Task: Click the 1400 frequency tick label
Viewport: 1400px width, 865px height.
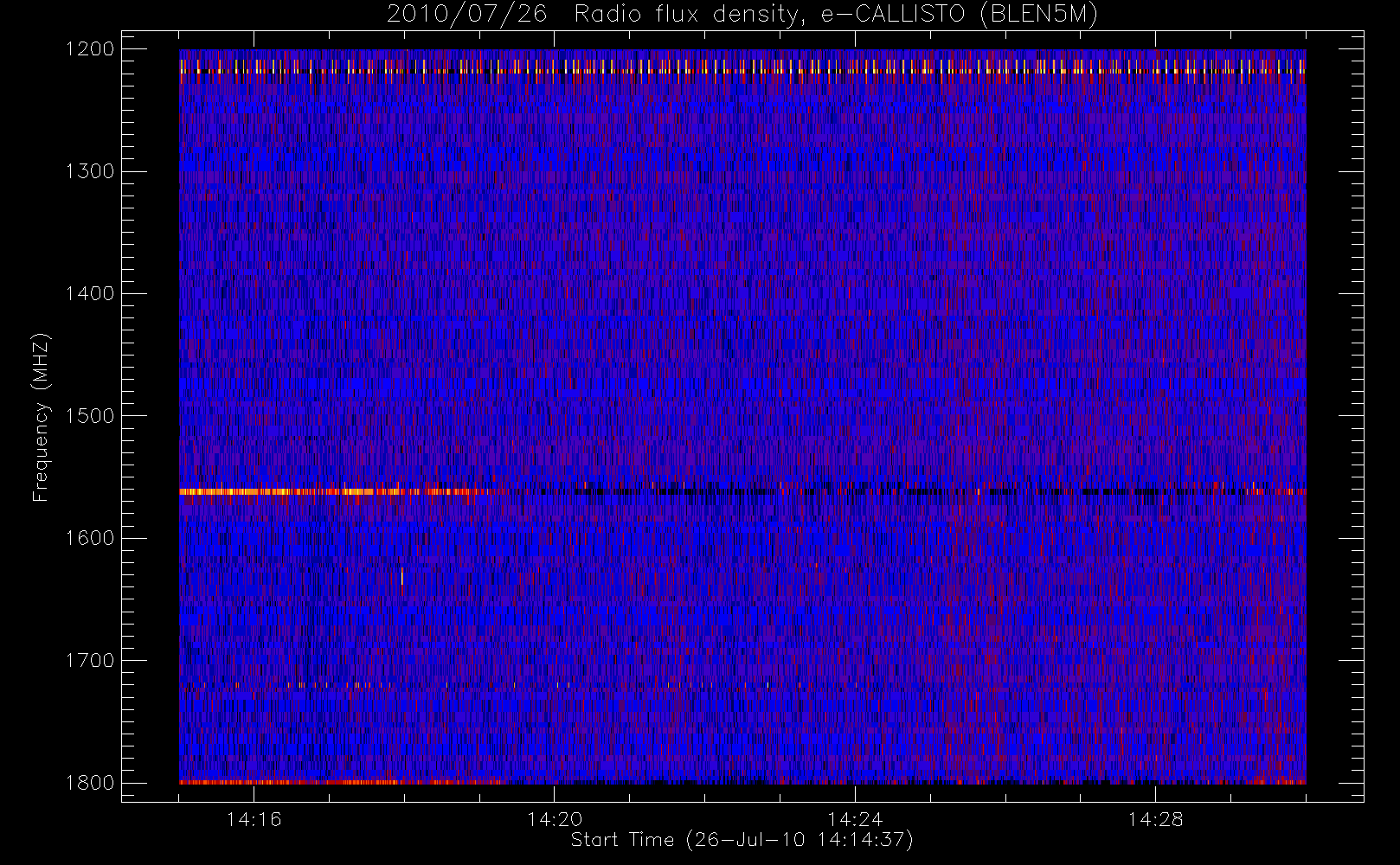Action: pyautogui.click(x=90, y=293)
